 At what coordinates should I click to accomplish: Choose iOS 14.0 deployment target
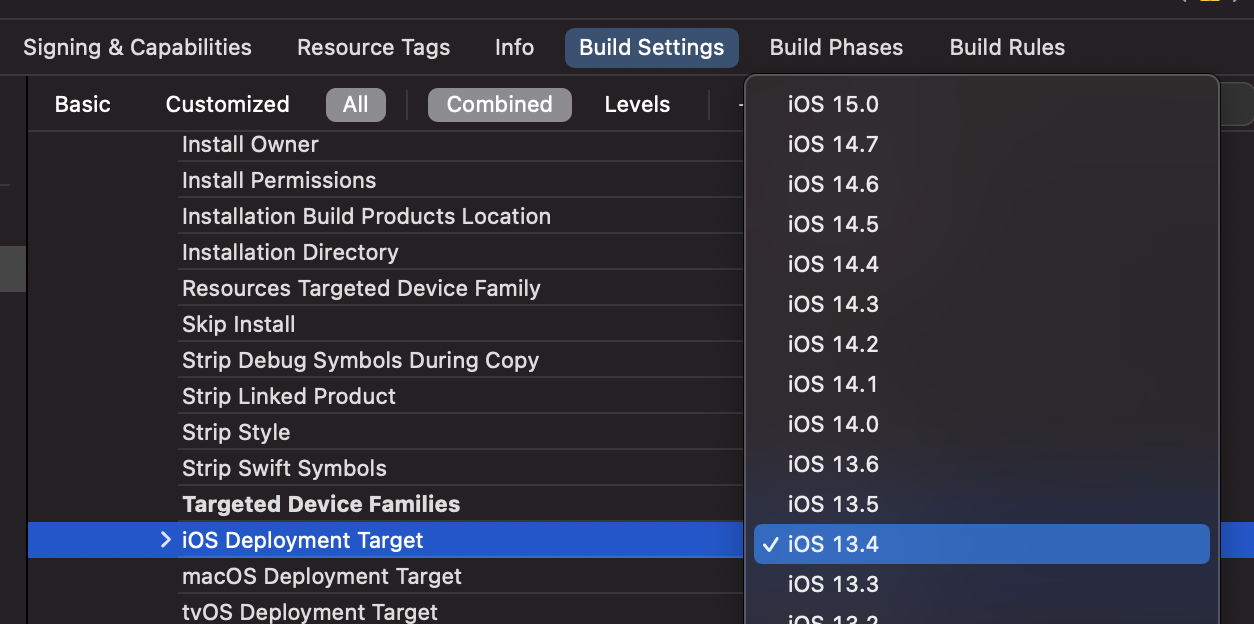pyautogui.click(x=981, y=424)
